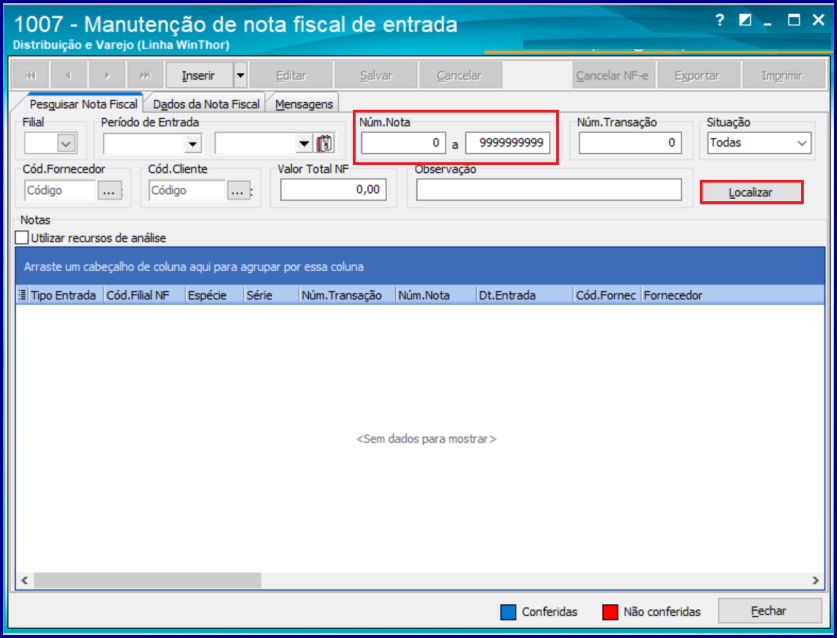Click the window theme toggle icon

[745, 20]
